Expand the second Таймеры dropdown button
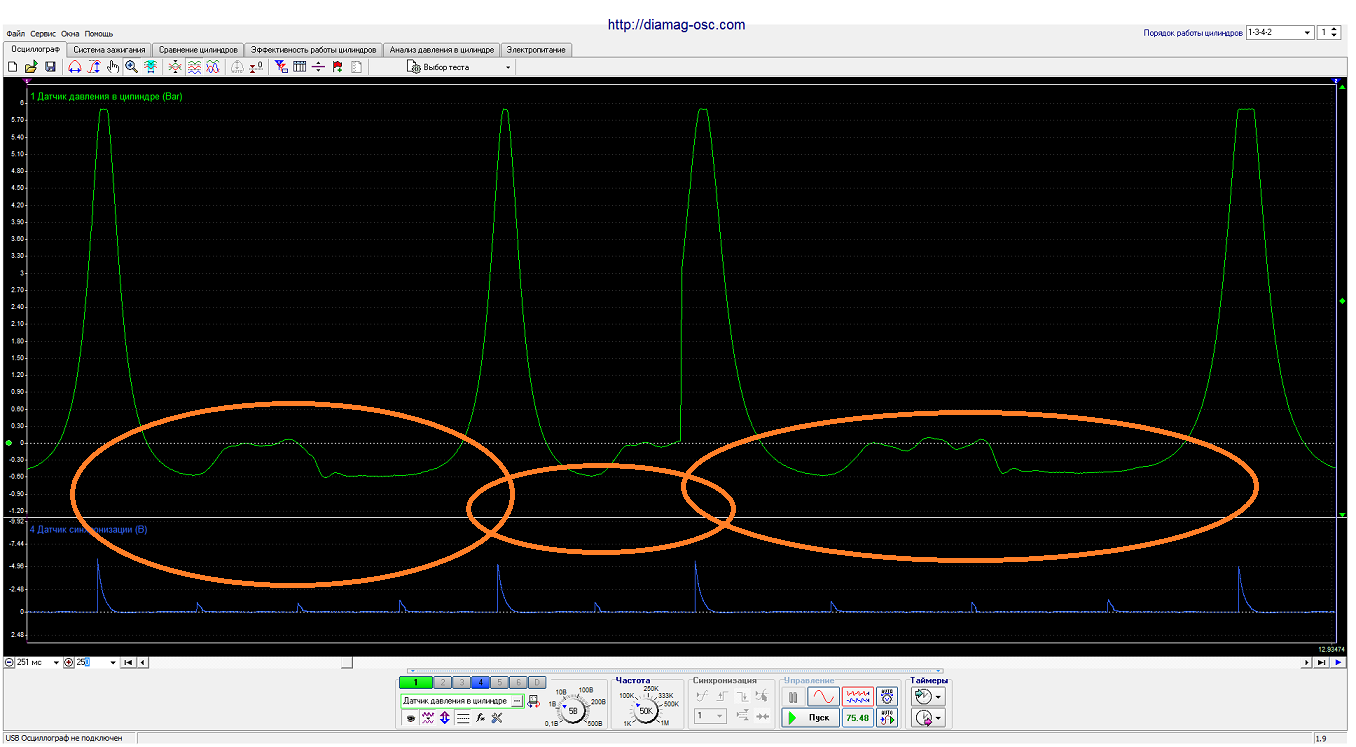 pos(928,718)
